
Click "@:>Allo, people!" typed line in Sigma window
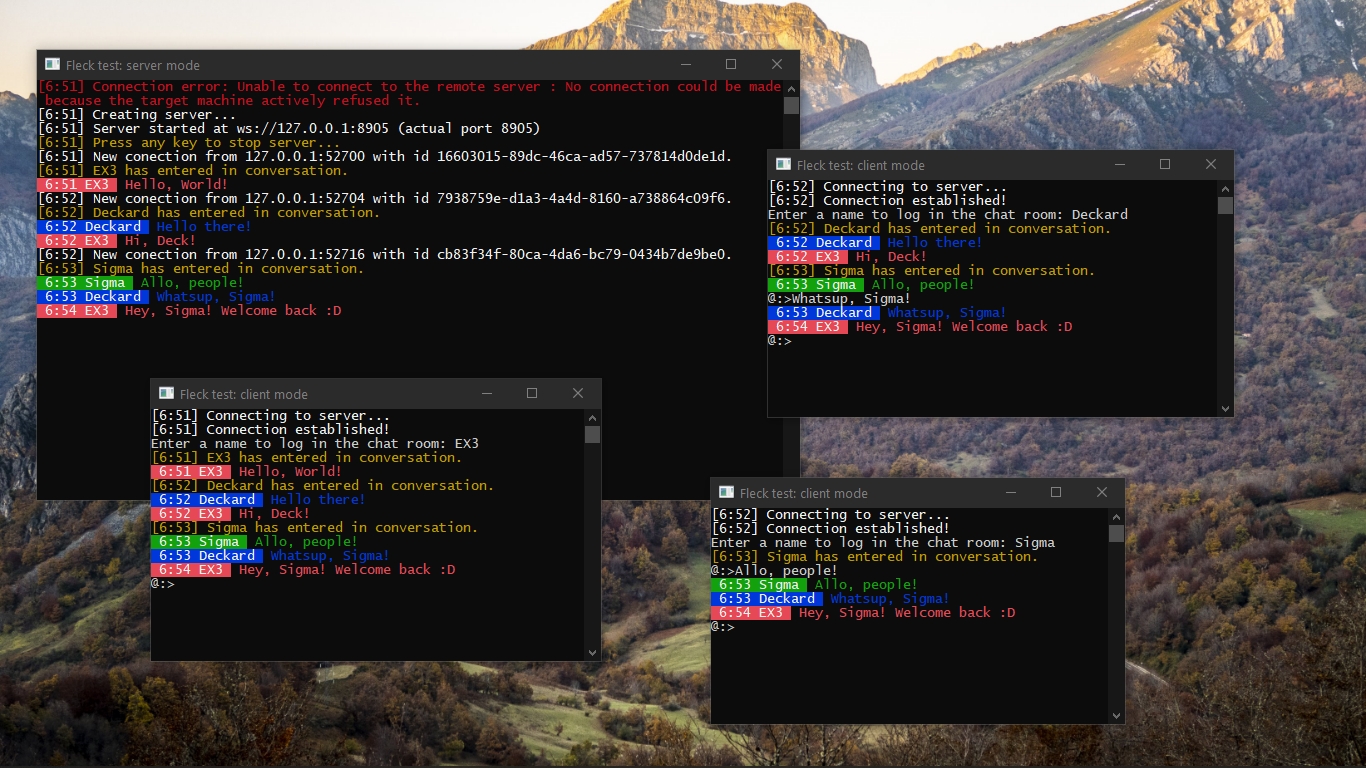(x=775, y=571)
